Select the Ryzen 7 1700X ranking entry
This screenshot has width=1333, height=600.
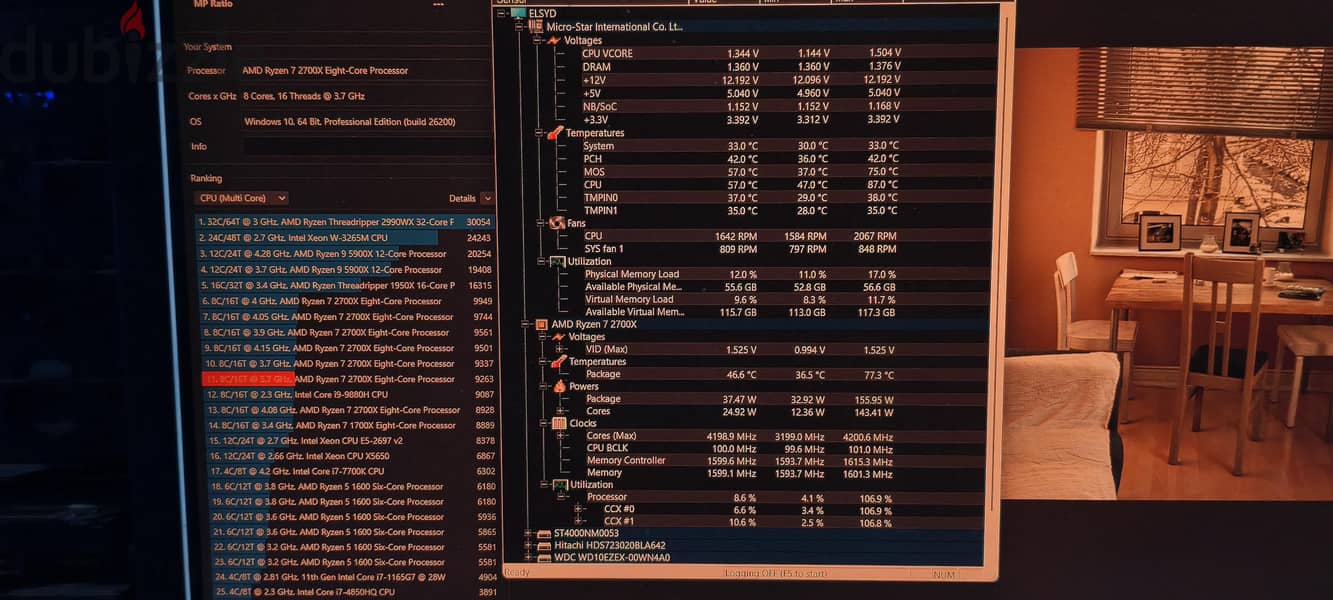pos(351,425)
